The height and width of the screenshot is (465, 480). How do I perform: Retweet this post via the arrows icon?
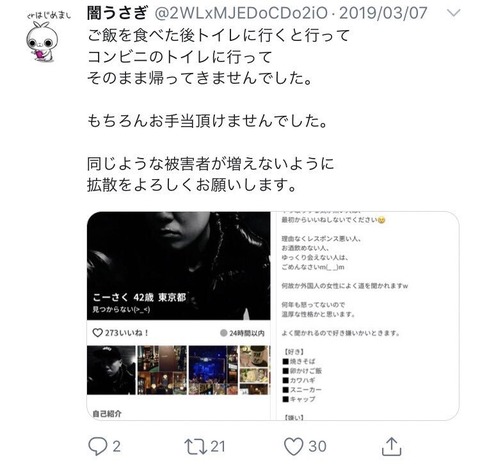(196, 447)
